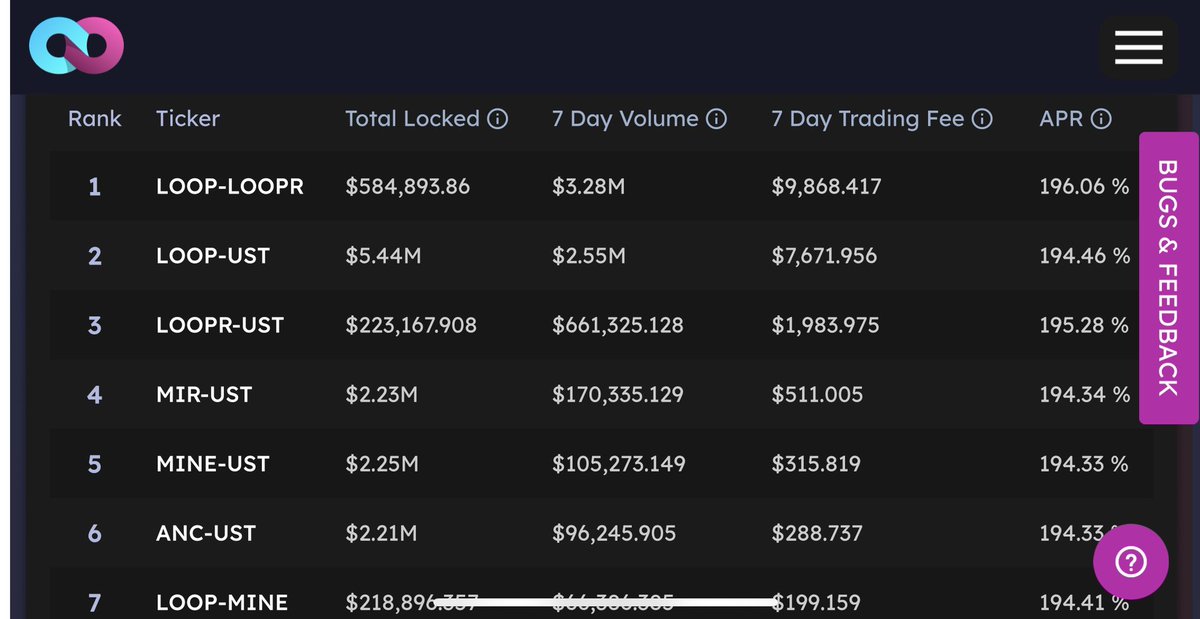Select trading fee $315.819
Image resolution: width=1200 pixels, height=619 pixels.
click(x=816, y=464)
